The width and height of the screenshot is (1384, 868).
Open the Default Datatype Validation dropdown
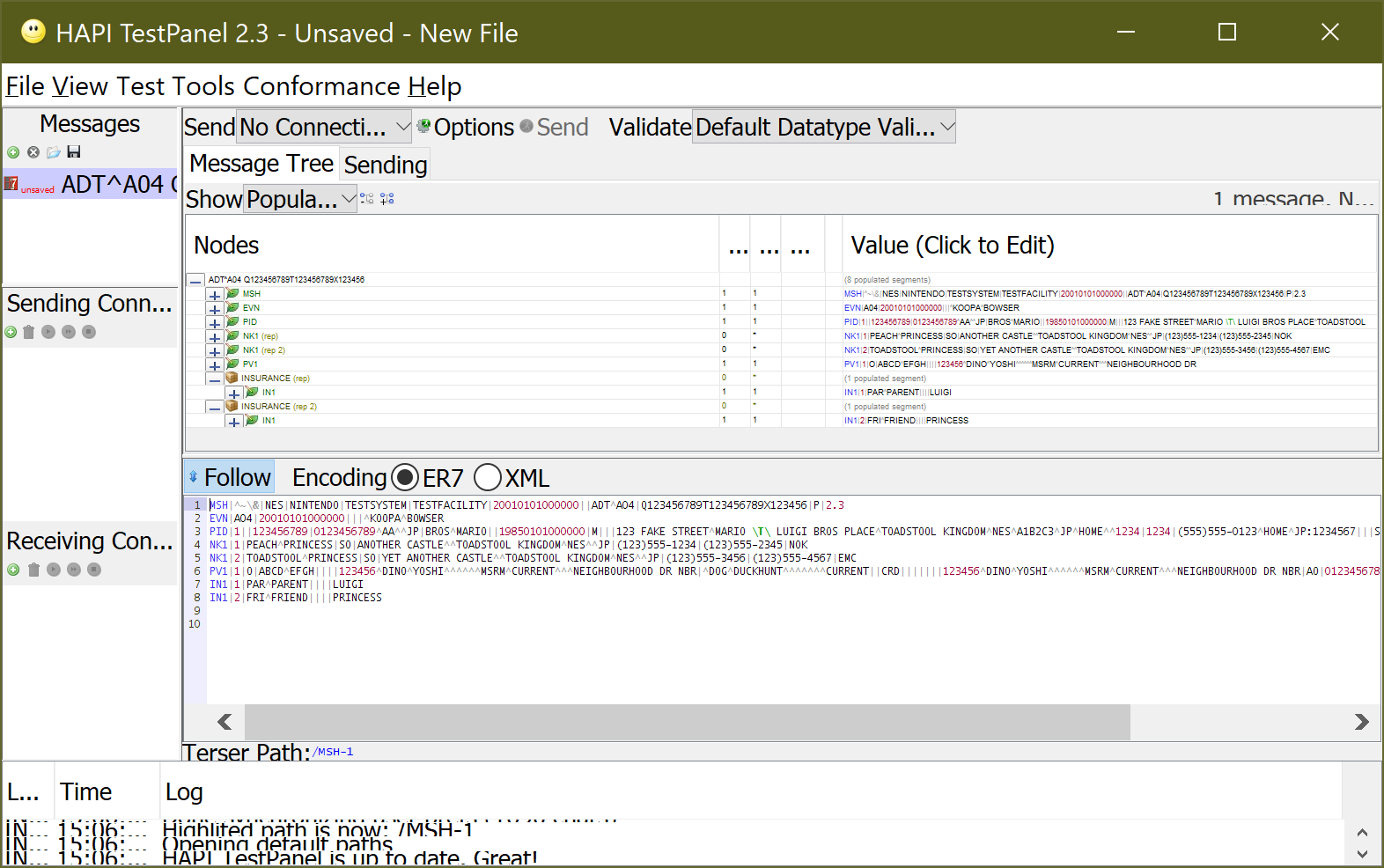point(823,127)
